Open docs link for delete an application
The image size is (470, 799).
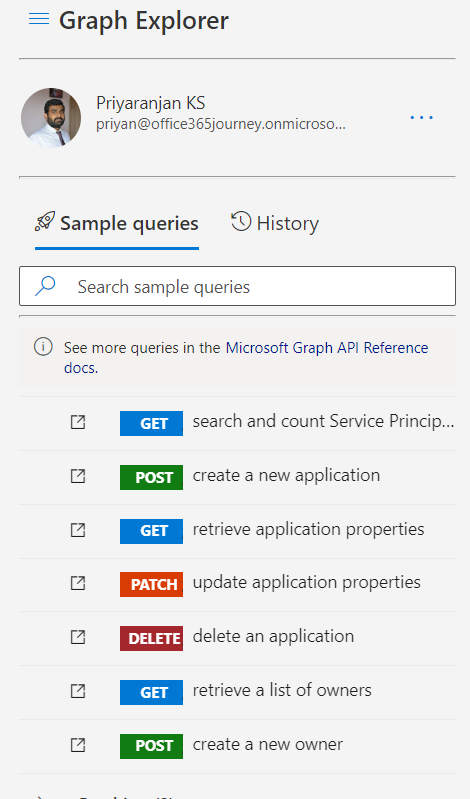(78, 637)
